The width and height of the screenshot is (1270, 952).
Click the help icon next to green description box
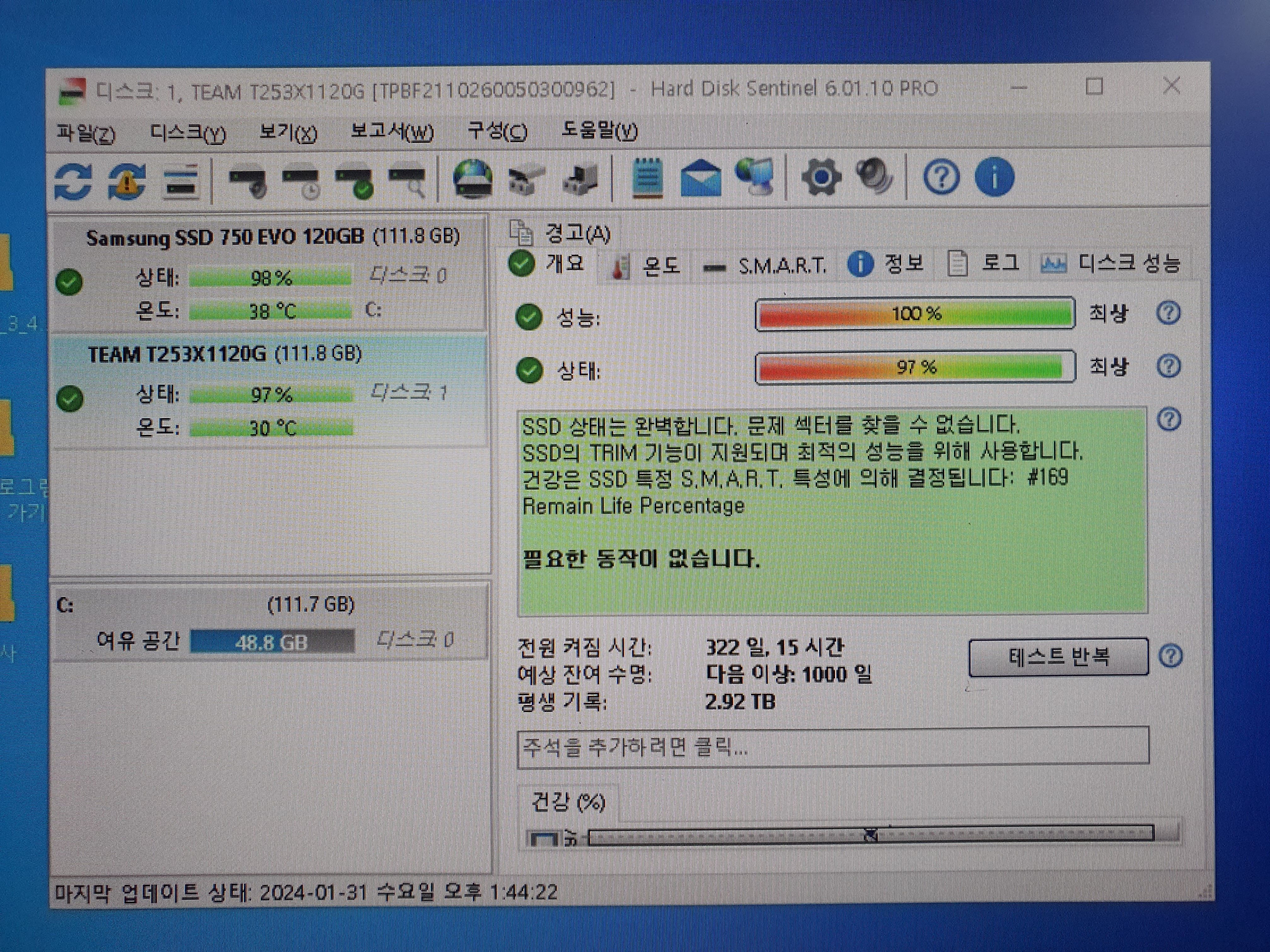click(1170, 419)
